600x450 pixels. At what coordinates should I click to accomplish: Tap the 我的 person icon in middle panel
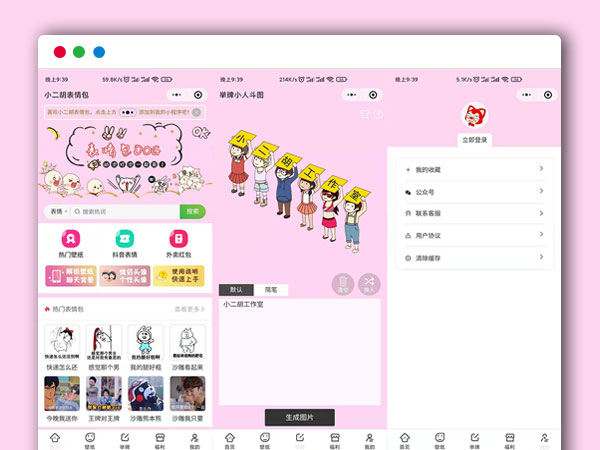[370, 437]
